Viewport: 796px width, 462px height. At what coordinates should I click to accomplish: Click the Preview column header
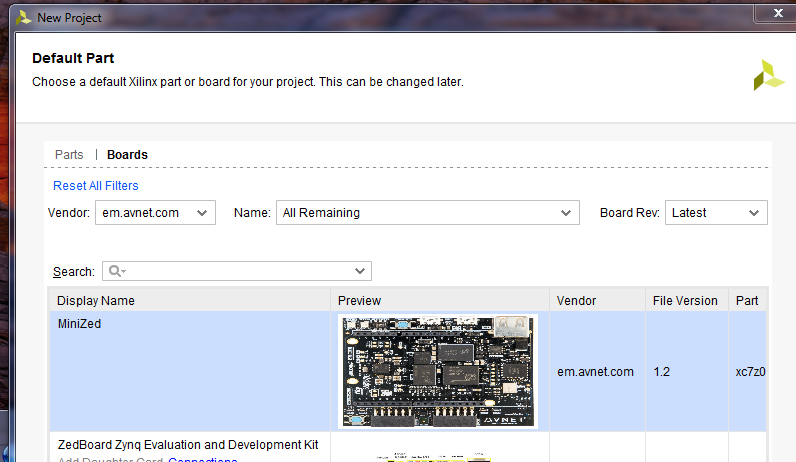440,301
